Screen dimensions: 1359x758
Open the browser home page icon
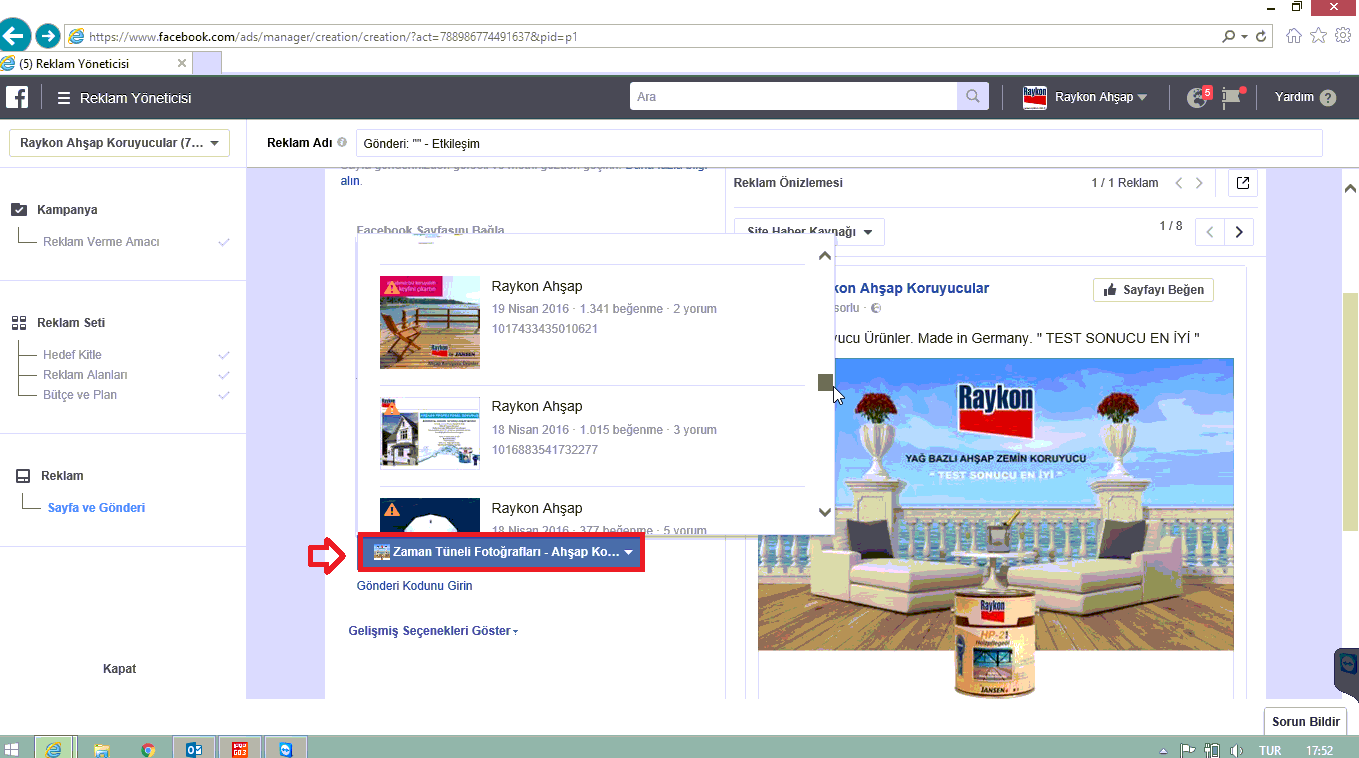[1294, 36]
